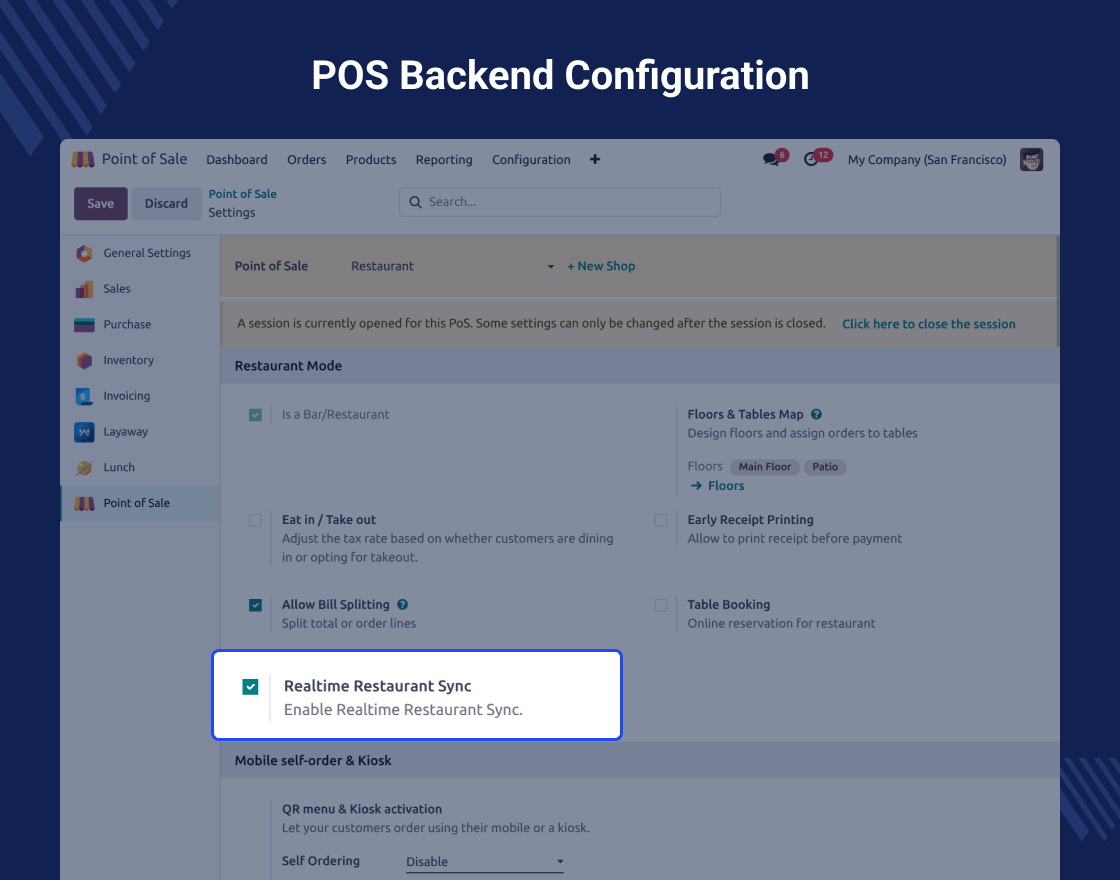1120x880 pixels.
Task: Select the Inventory sidebar icon
Action: point(85,360)
